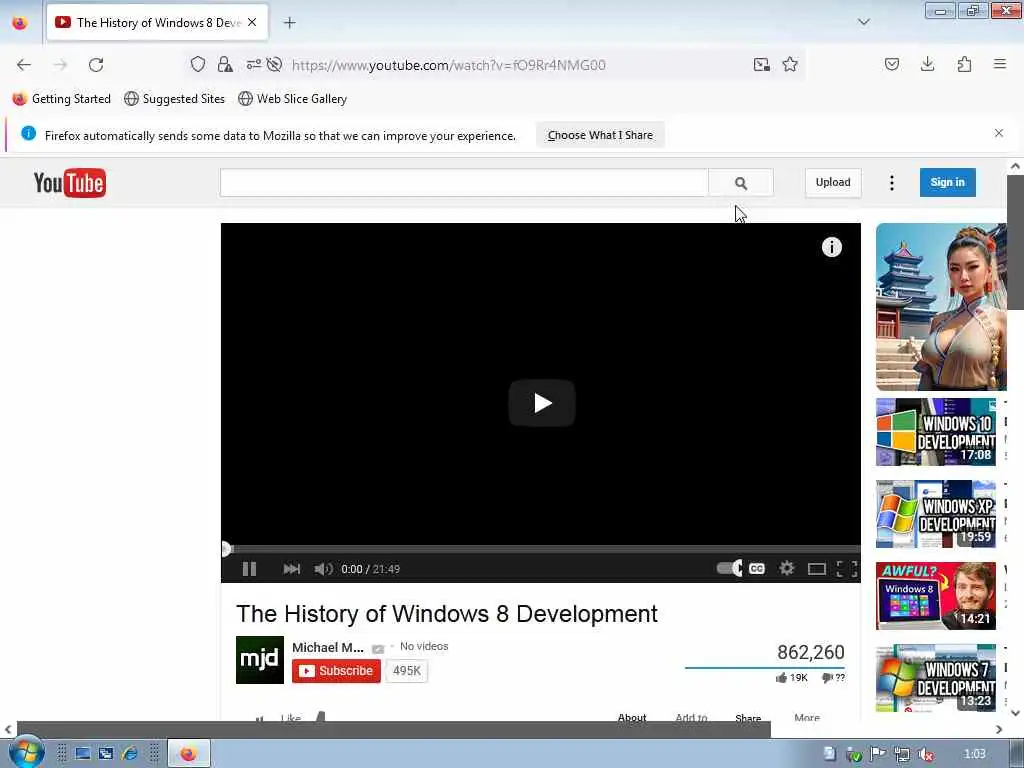Click the 19K thumbs up

[x=792, y=678]
